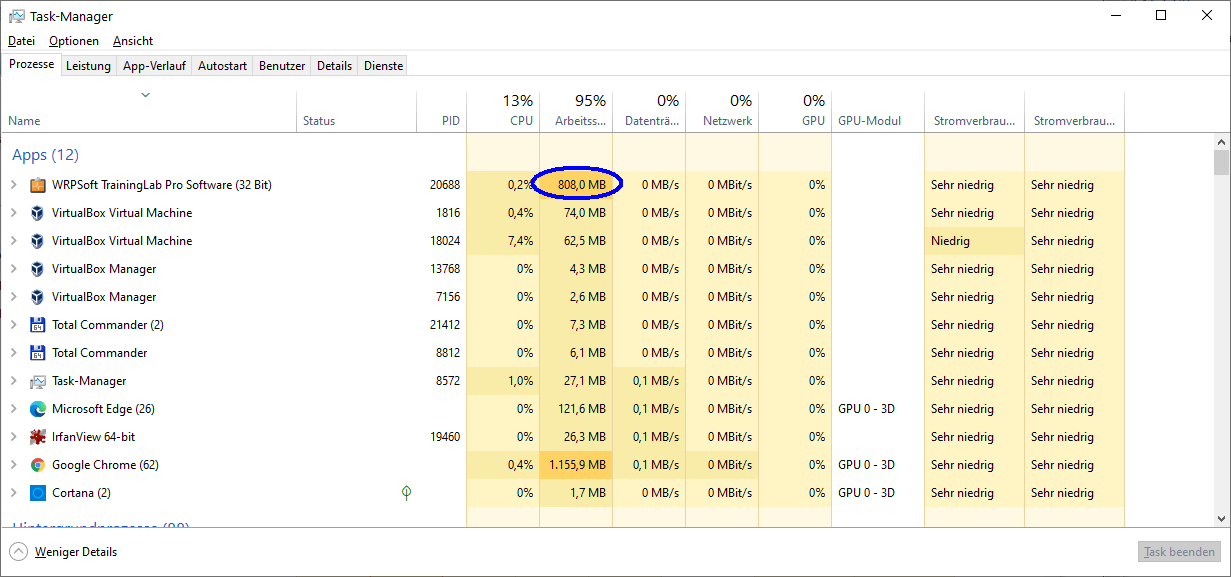Sort by the Name column header
Image resolution: width=1231 pixels, height=577 pixels.
click(x=150, y=111)
